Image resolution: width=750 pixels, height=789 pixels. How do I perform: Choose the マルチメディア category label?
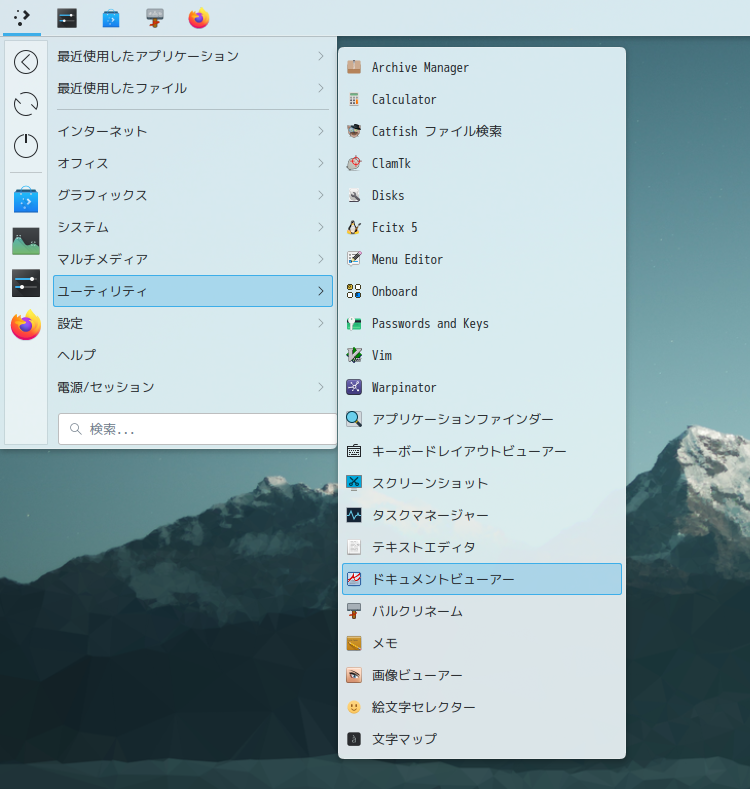pyautogui.click(x=103, y=259)
